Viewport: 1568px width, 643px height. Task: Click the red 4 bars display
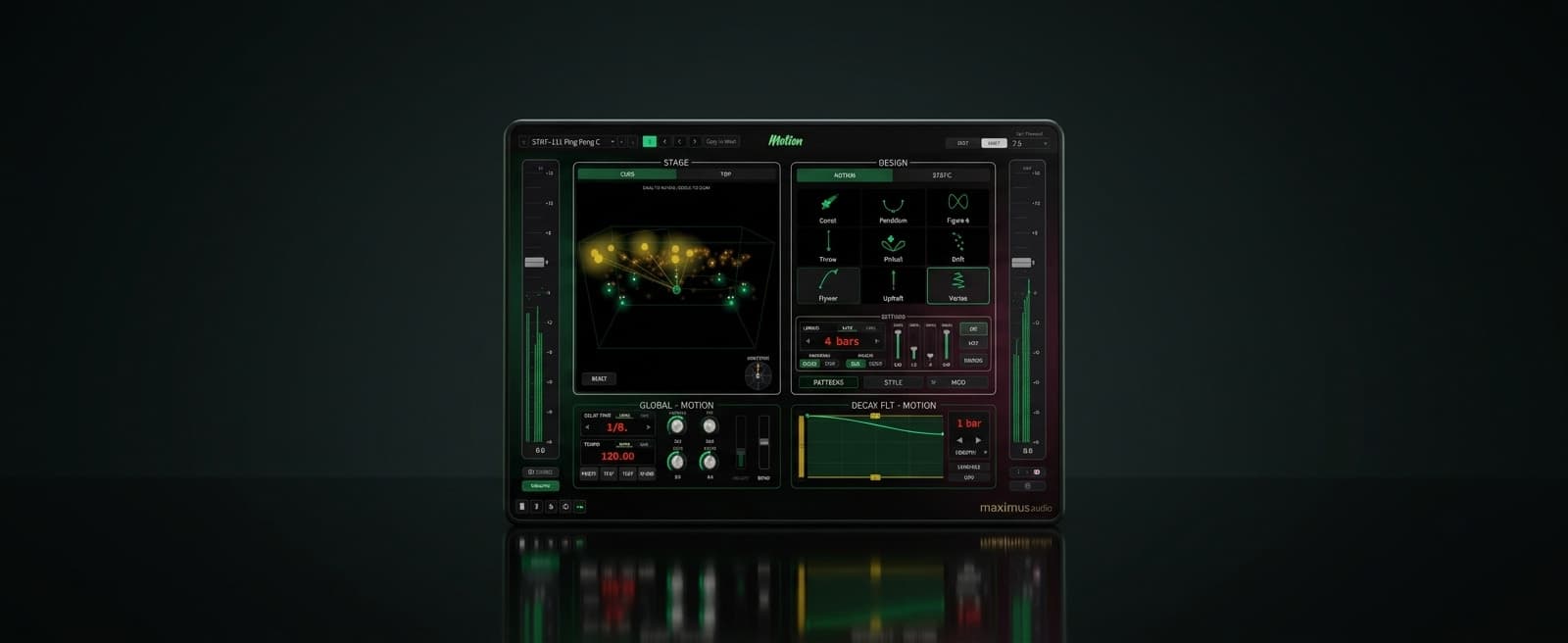(842, 341)
